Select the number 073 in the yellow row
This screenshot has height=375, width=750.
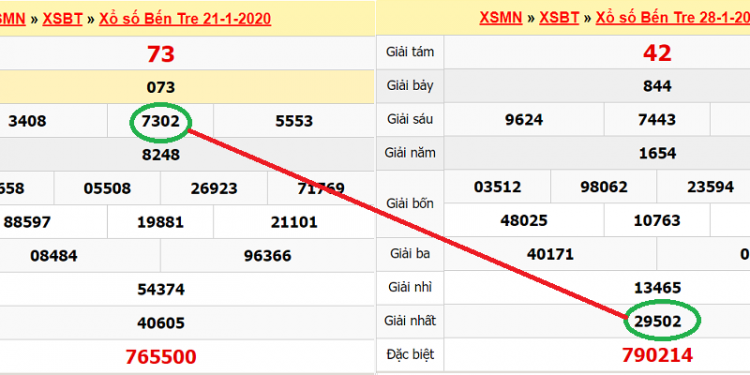pyautogui.click(x=161, y=88)
